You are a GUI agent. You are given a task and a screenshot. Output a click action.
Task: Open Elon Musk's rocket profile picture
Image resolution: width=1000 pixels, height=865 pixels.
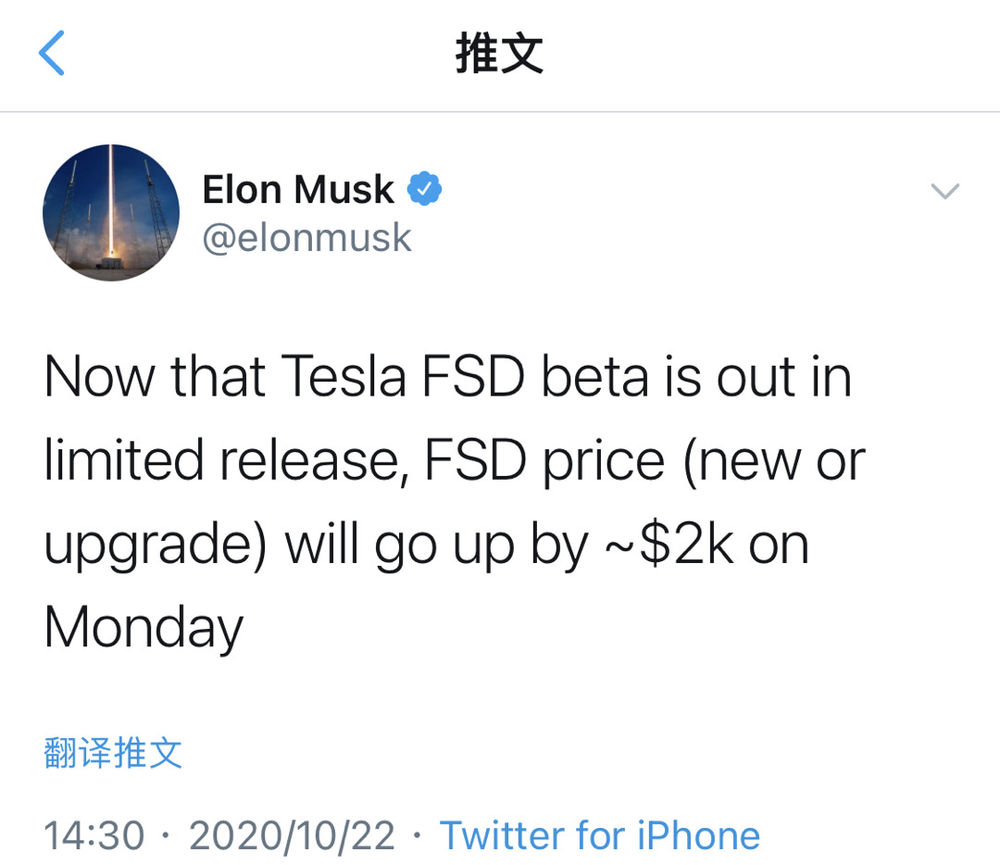click(111, 212)
